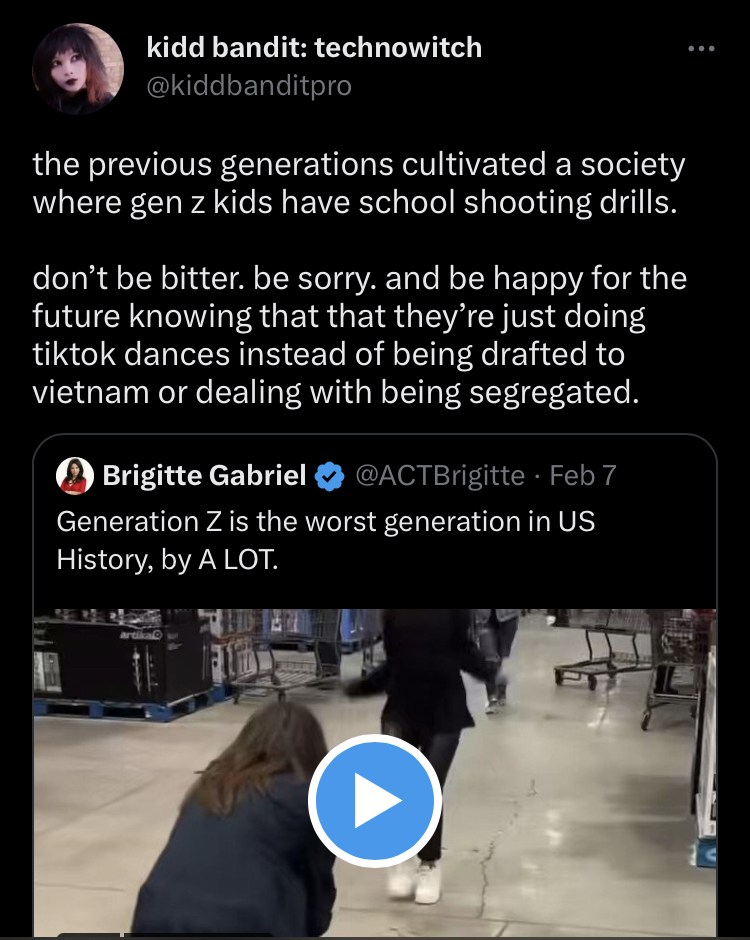Screen dimensions: 750x940
Task: Tap Brigitte Gabriel's small avatar
Action: point(75,476)
